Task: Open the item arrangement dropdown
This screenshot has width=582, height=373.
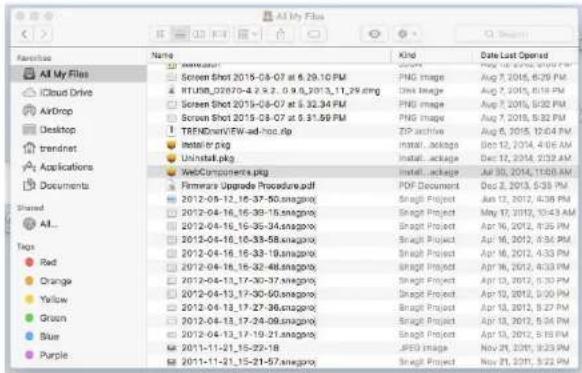Action: [248, 35]
